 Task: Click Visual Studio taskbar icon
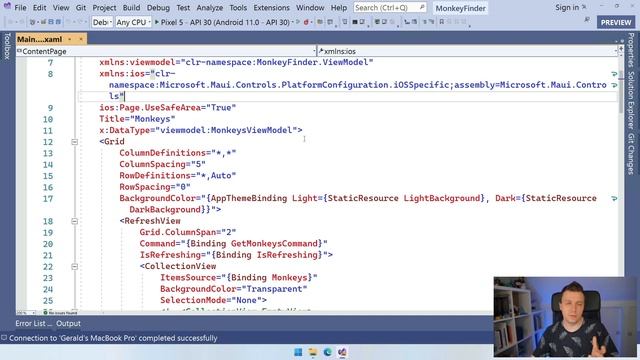342,352
